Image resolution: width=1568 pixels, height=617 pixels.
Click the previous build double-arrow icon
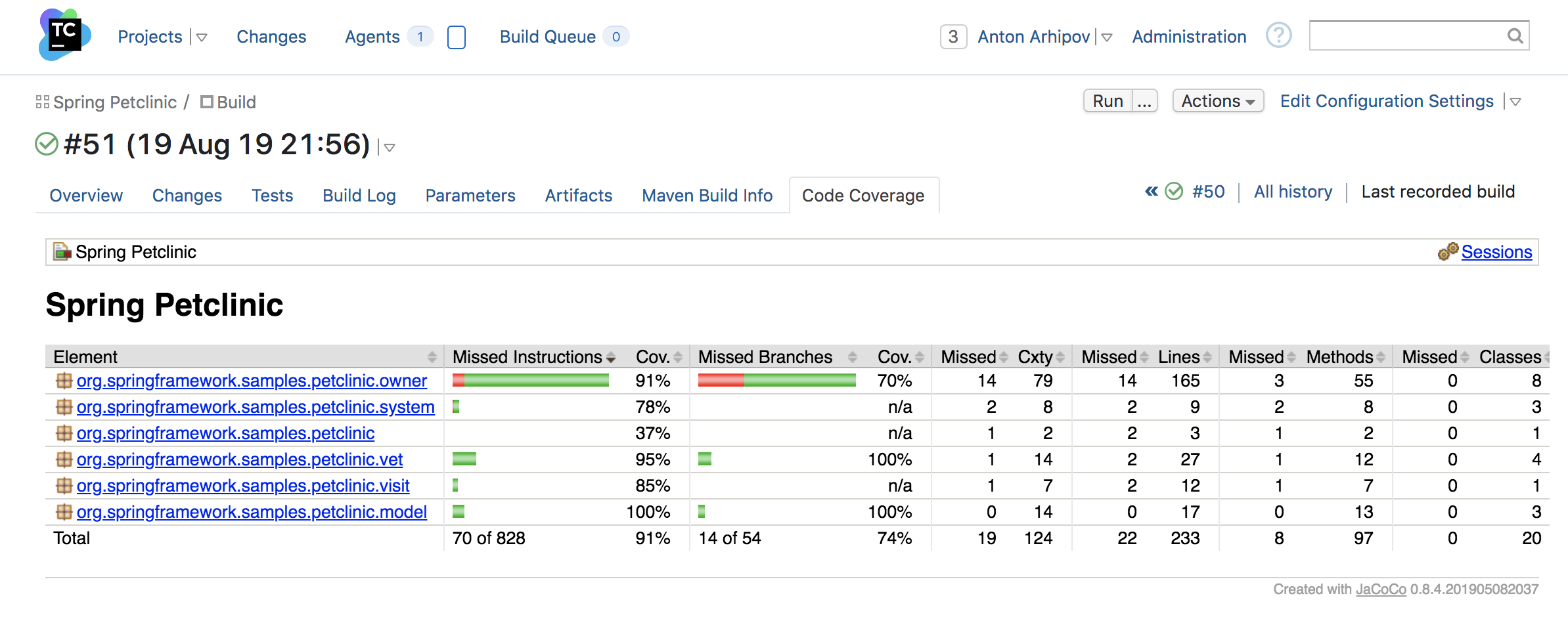point(1151,192)
